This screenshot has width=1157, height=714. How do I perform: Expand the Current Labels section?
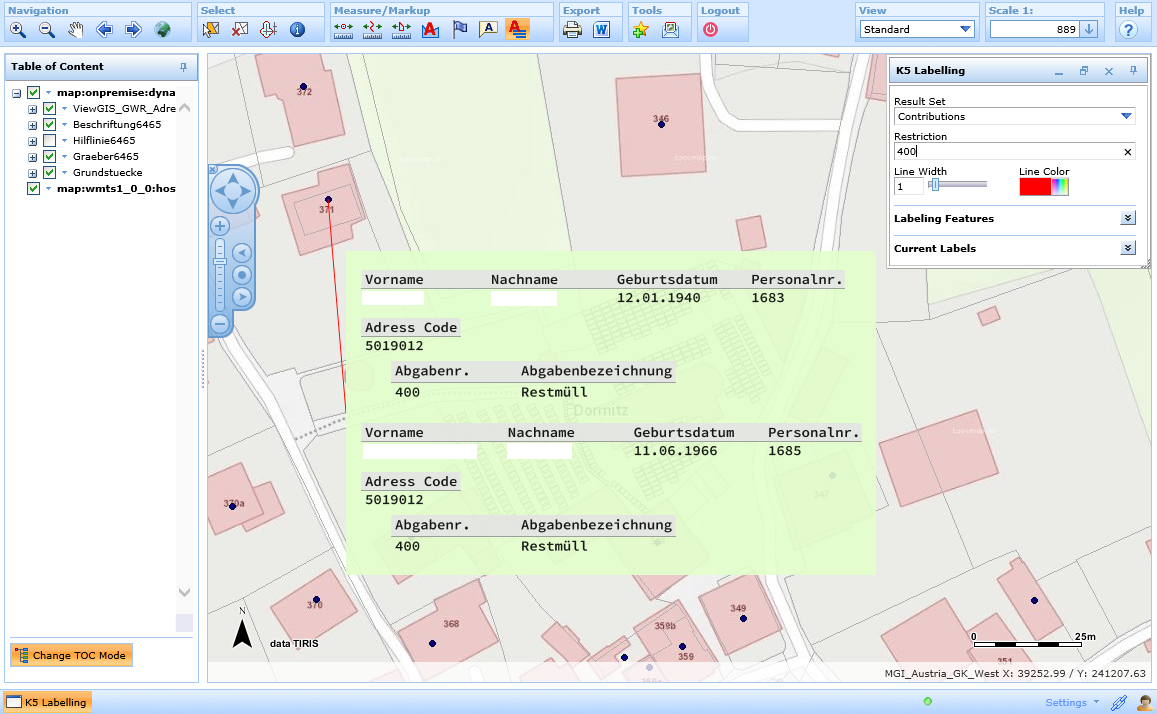pyautogui.click(x=1128, y=248)
